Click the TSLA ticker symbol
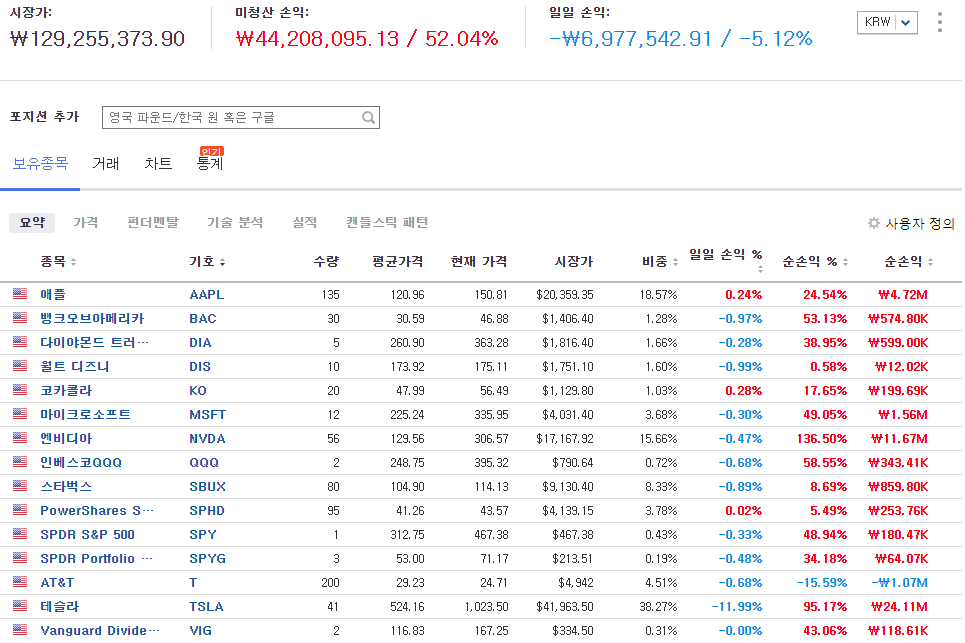The width and height of the screenshot is (965, 643). pyautogui.click(x=206, y=607)
